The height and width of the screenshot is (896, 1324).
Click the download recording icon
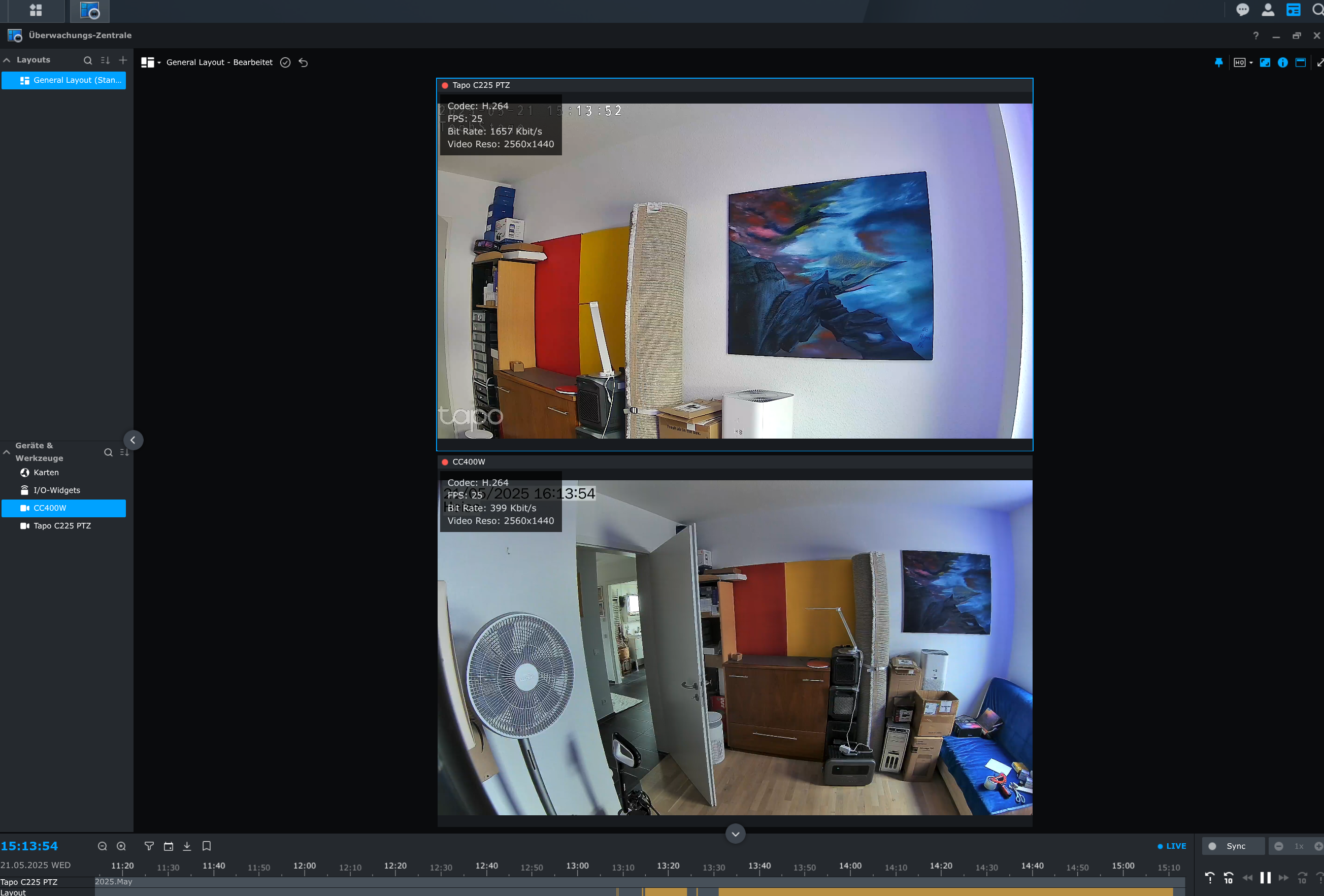tap(187, 846)
